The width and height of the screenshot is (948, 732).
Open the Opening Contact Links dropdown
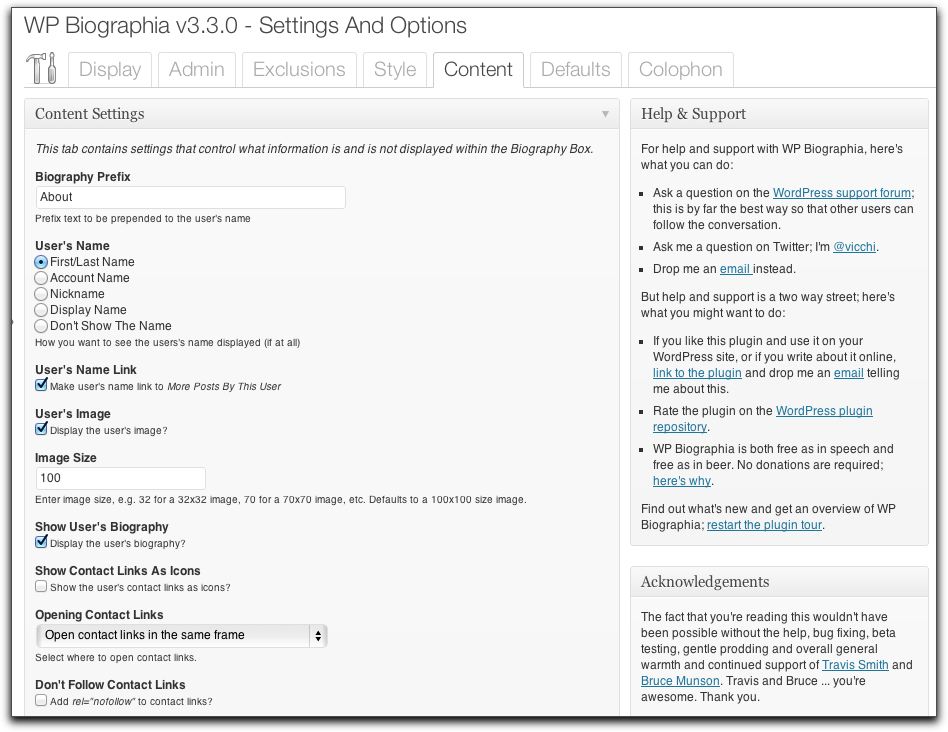tap(181, 635)
